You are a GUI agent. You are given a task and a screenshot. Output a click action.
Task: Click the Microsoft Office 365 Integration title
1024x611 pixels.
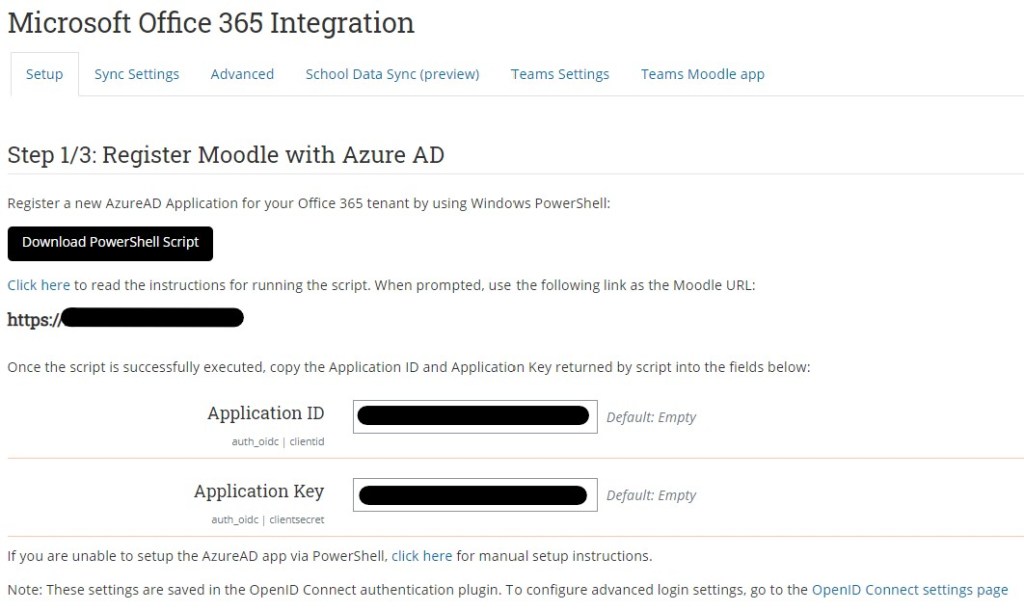click(210, 22)
